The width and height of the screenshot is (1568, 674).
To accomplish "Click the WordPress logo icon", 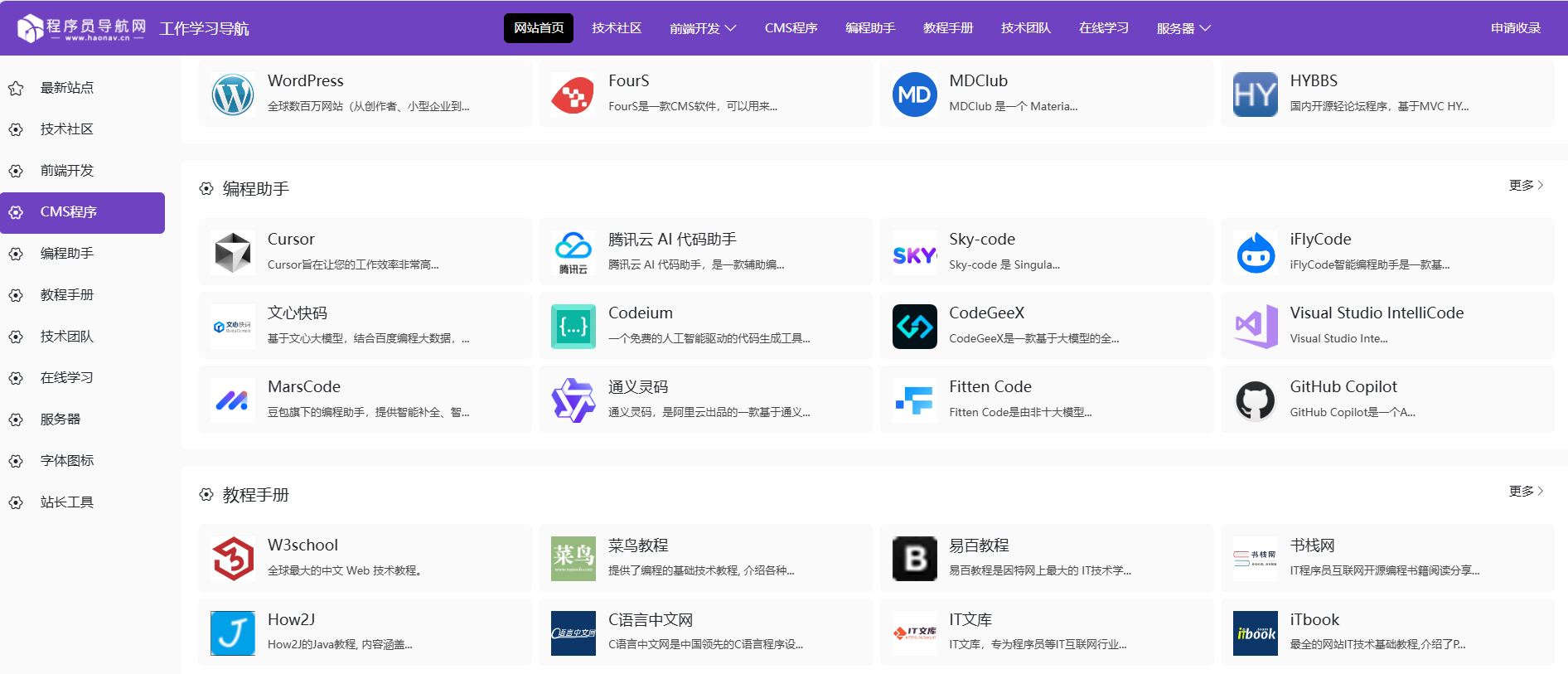I will click(233, 95).
